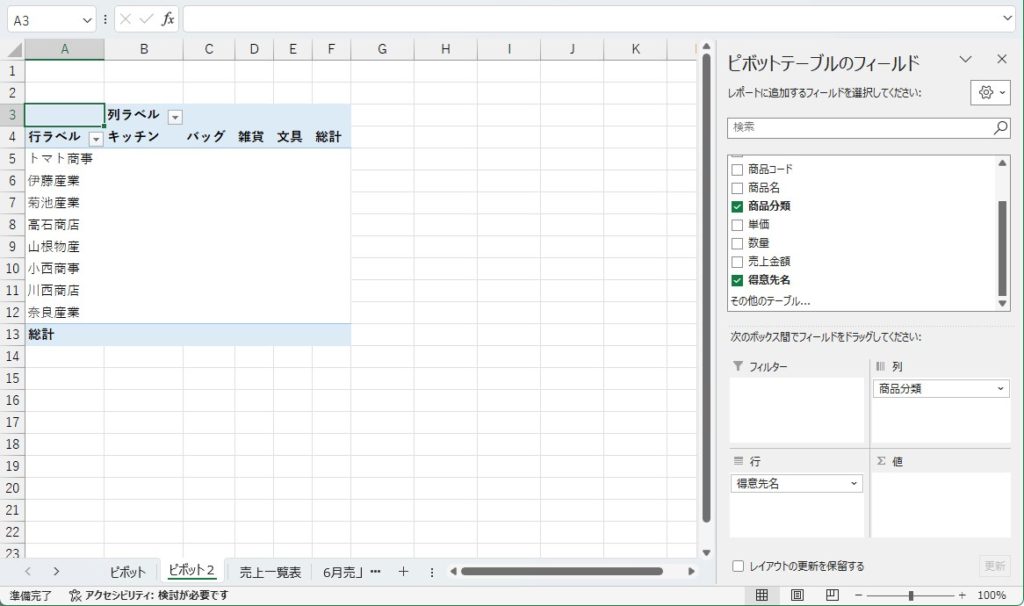
Task: Click the accessibility status message in status bar
Action: 148,595
